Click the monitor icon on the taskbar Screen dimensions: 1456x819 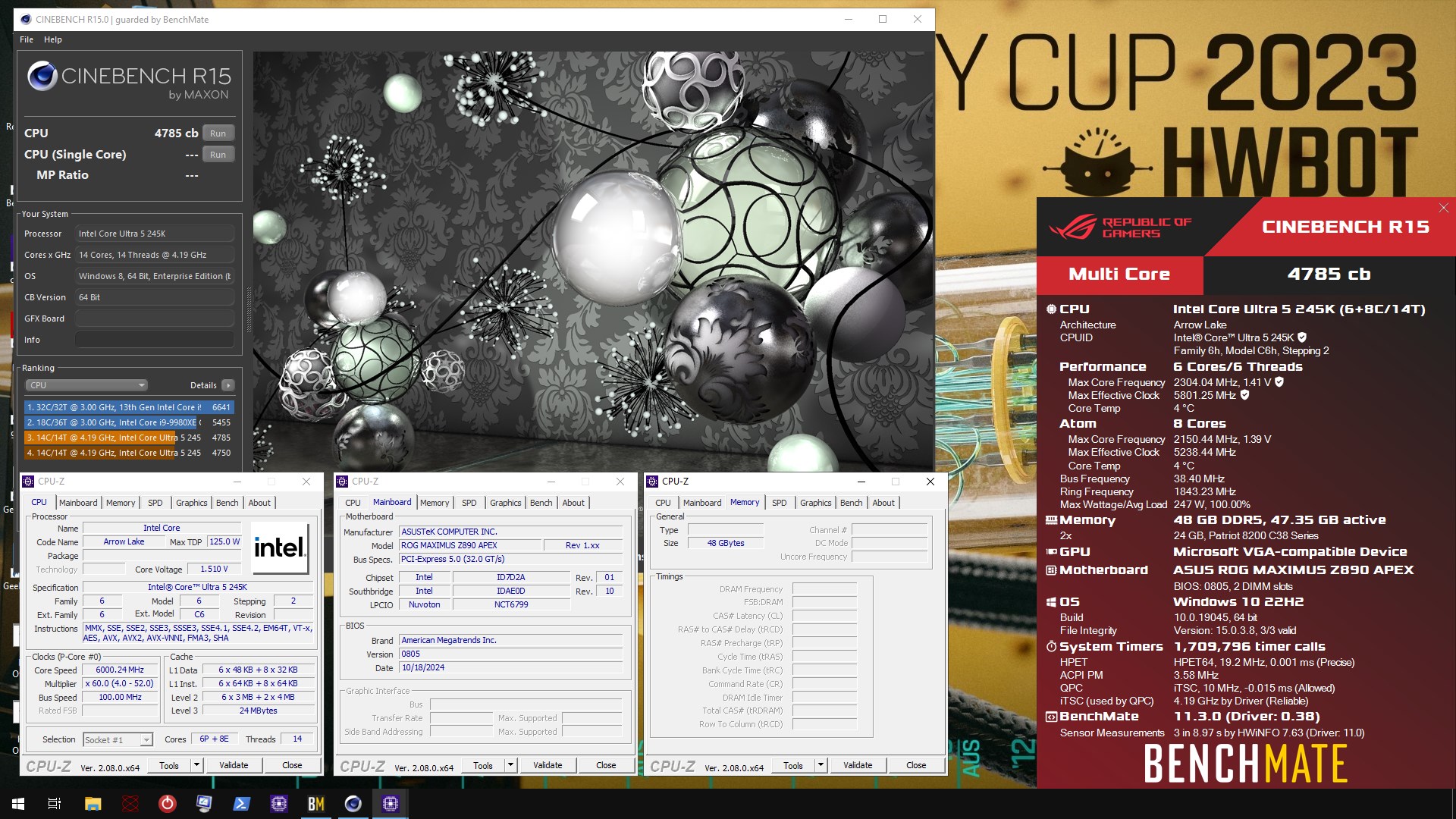[x=205, y=804]
